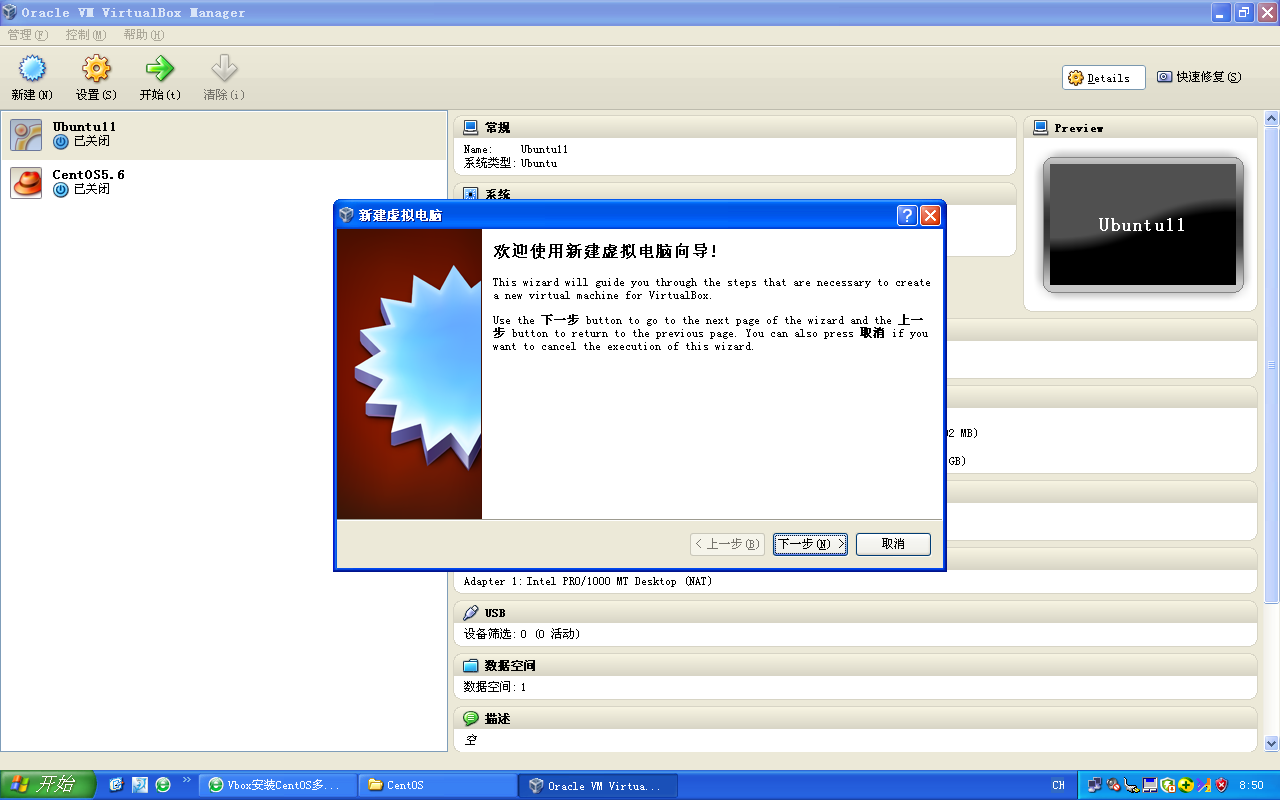1280x800 pixels.
Task: Click 下一步 (Next) in the wizard
Action: (811, 544)
